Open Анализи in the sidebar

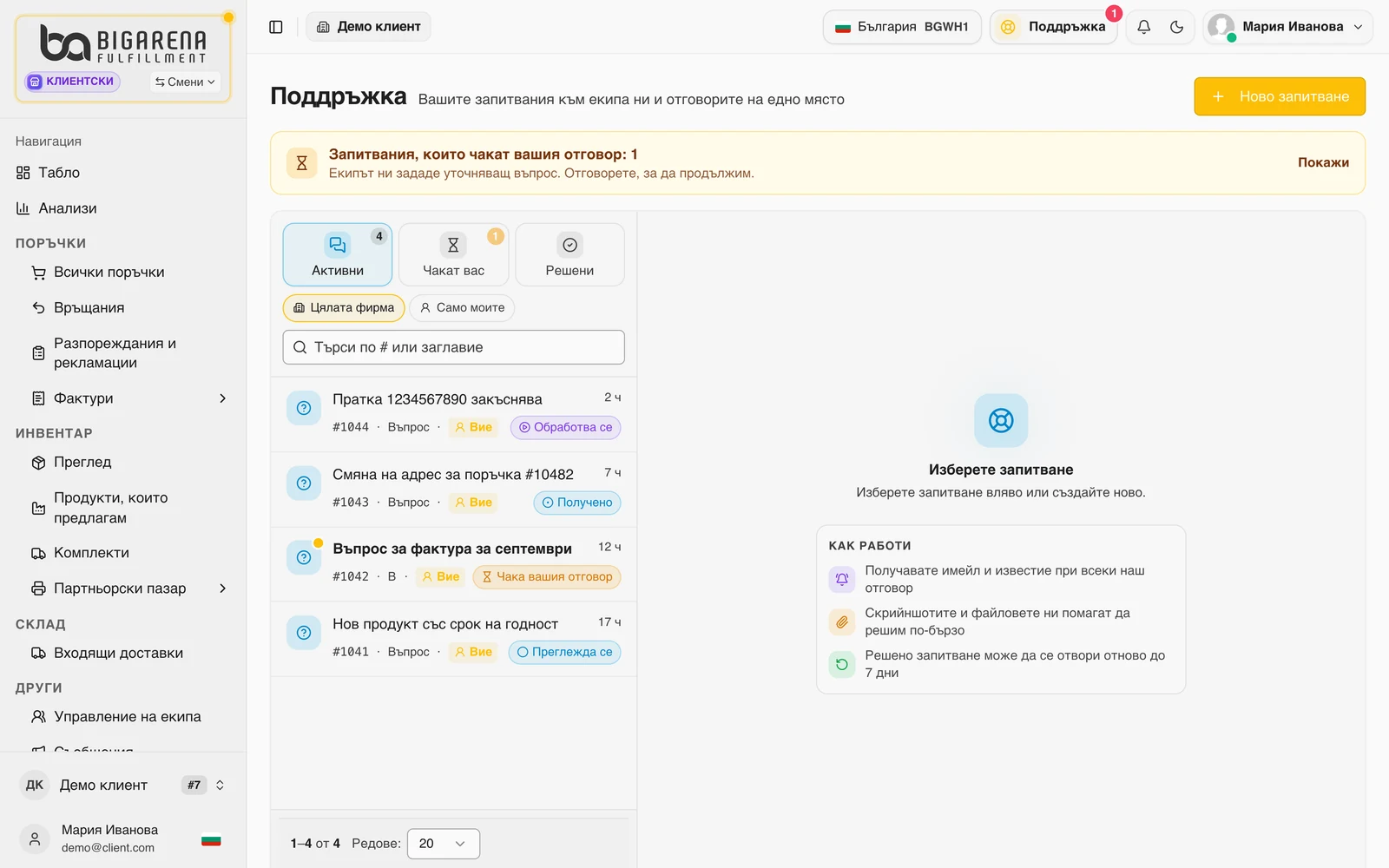(122, 208)
